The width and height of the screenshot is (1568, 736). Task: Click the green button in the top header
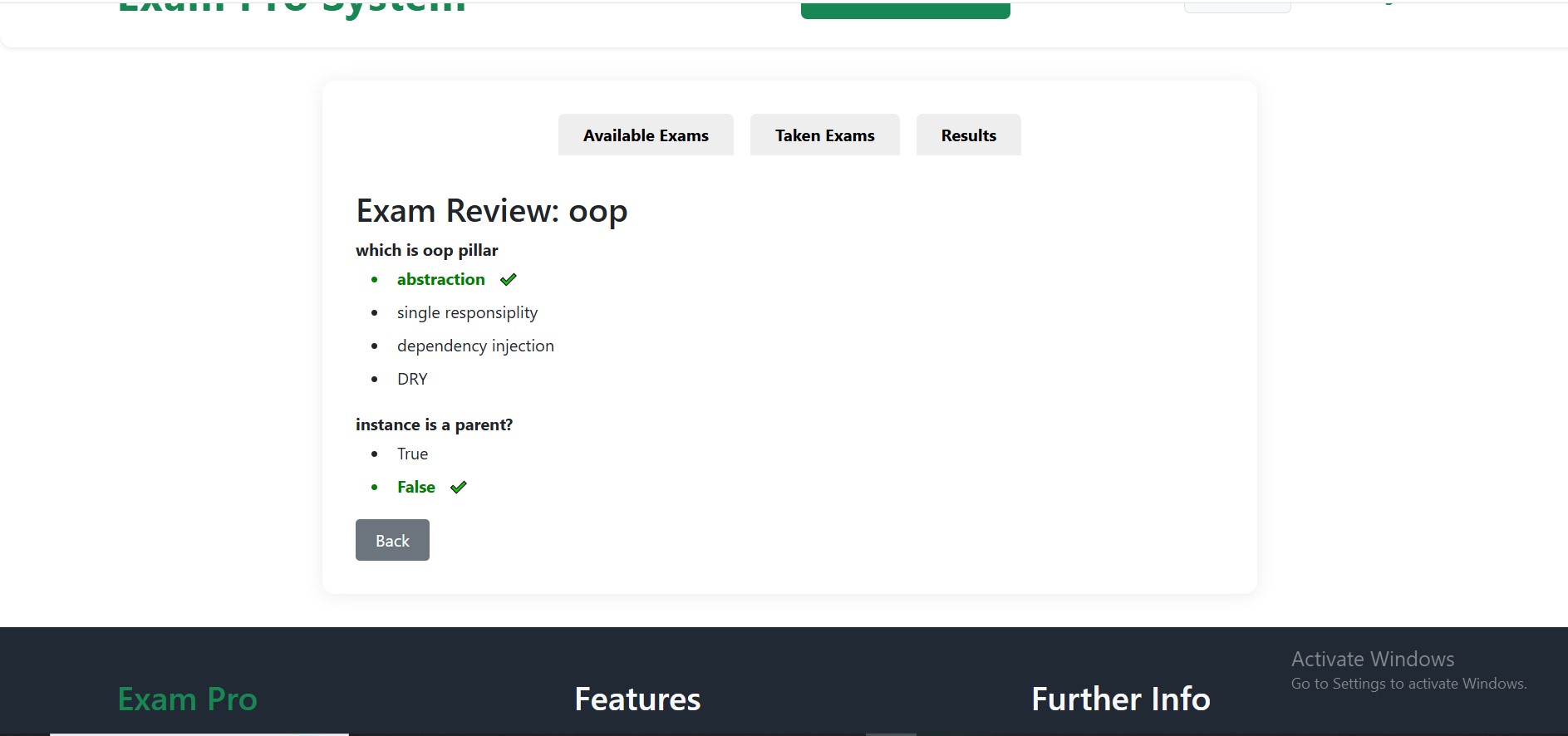(x=905, y=10)
